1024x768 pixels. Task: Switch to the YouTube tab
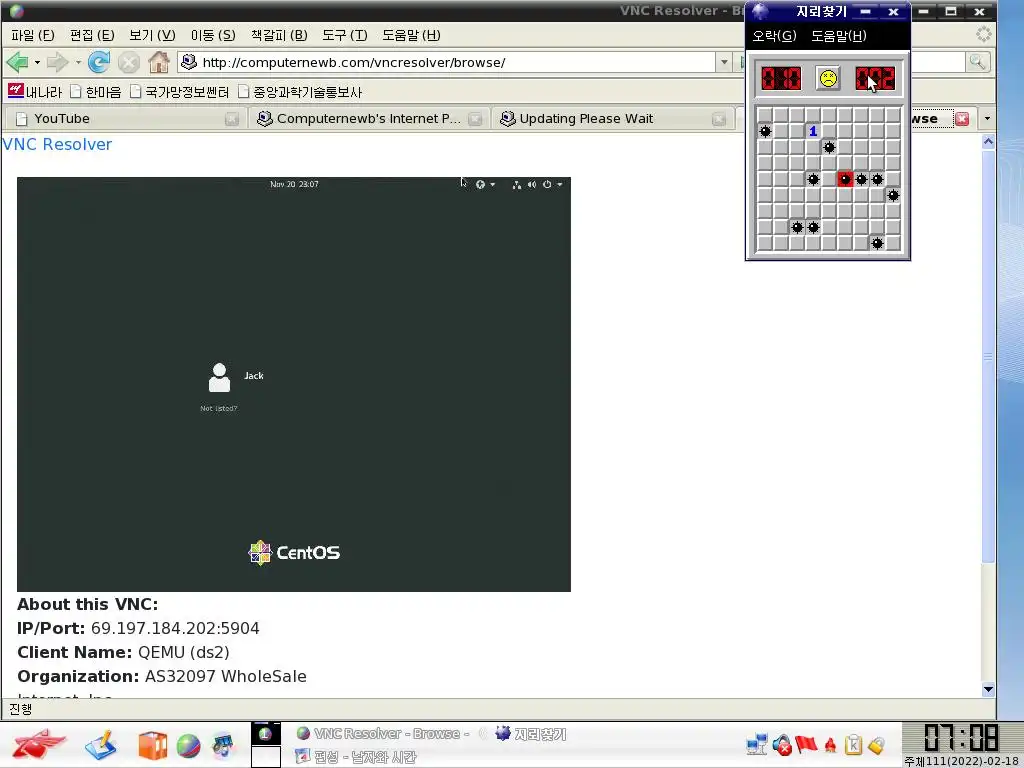coord(126,119)
